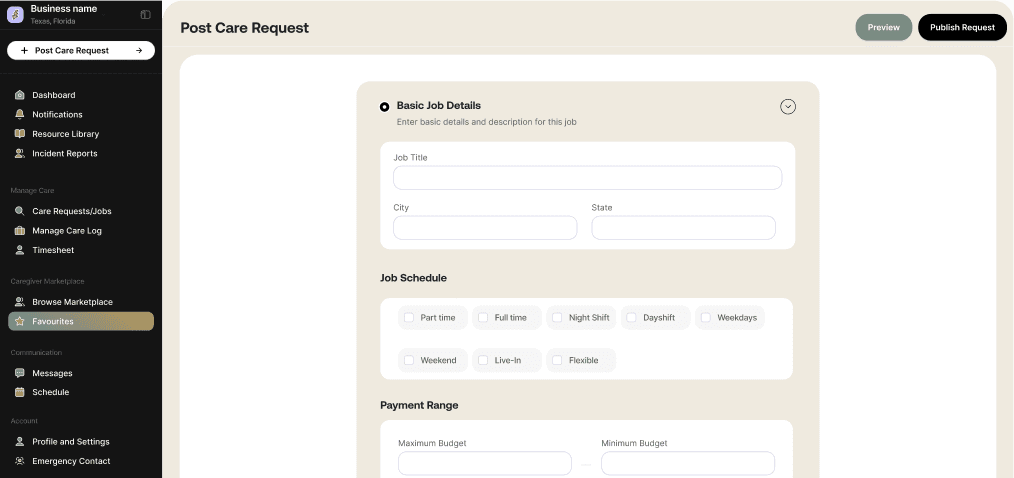Click the Favourites star icon

point(20,321)
